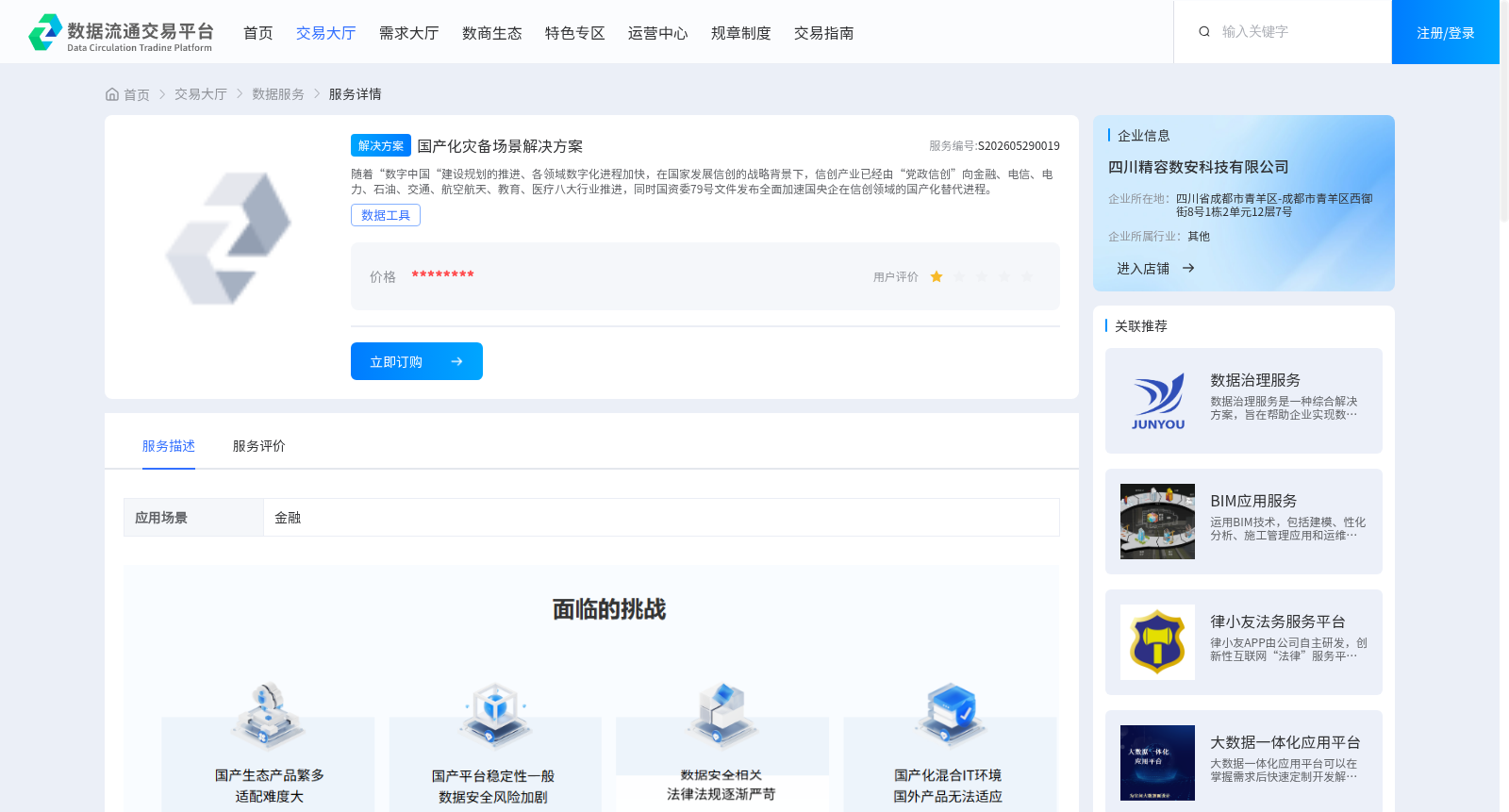Click the 关联推荐 section heading

(1141, 326)
